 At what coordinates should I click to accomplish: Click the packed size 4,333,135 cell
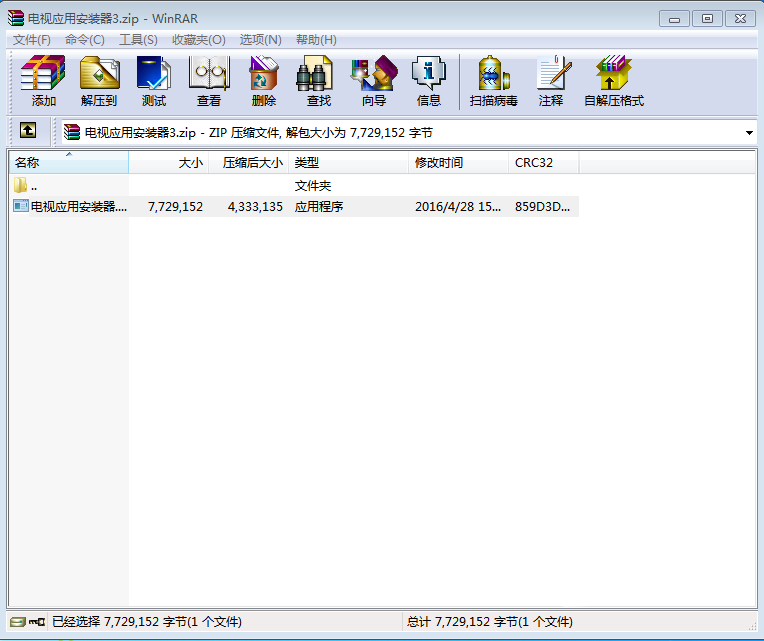[255, 207]
